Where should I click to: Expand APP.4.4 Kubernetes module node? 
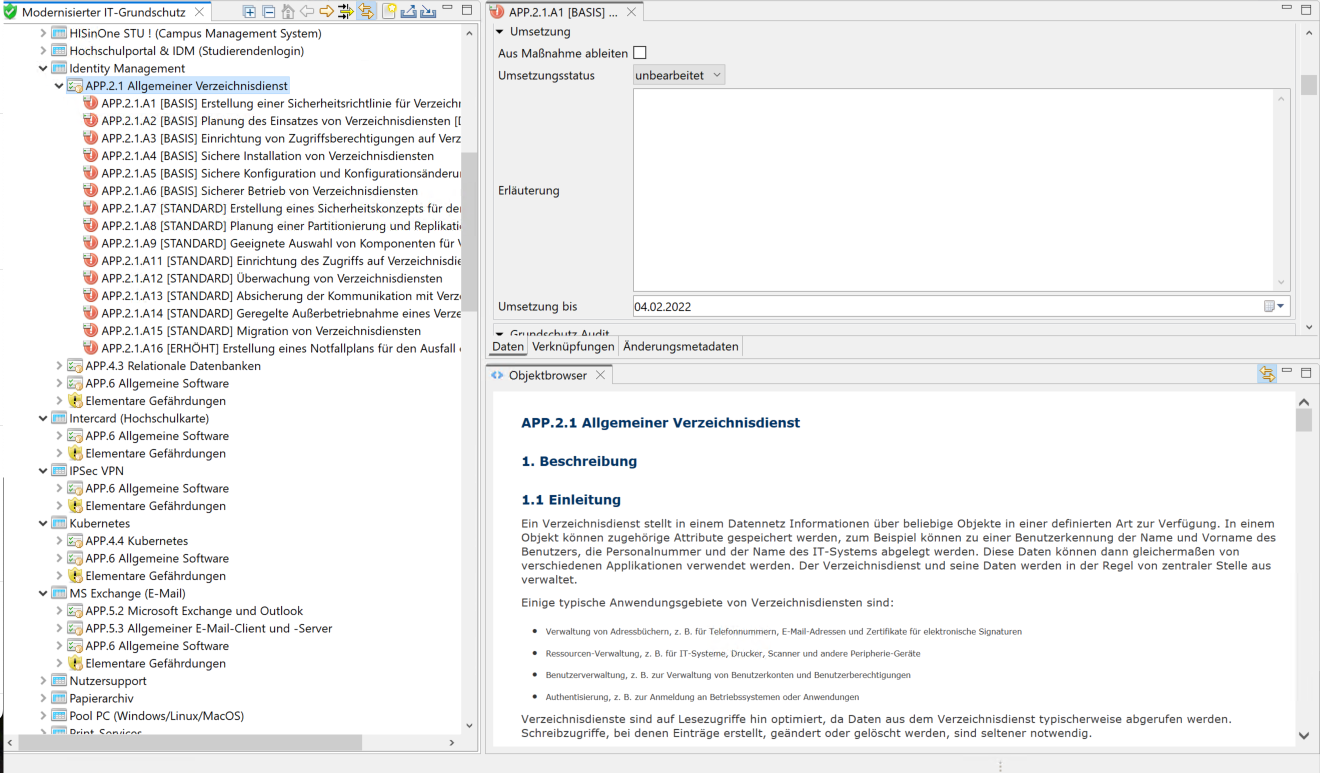pos(59,541)
